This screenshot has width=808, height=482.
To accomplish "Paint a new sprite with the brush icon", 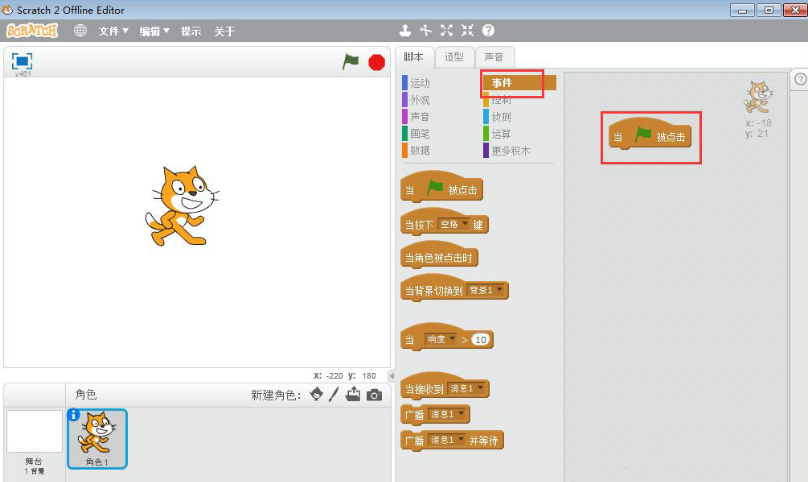I will pos(334,394).
